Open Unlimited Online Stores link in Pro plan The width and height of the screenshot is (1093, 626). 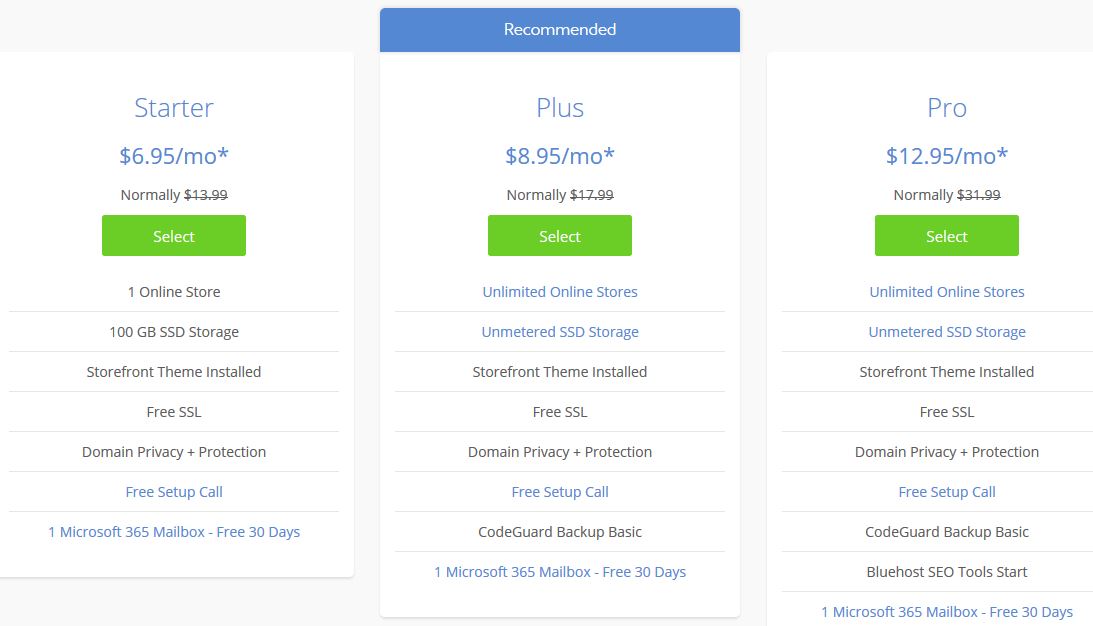[947, 292]
